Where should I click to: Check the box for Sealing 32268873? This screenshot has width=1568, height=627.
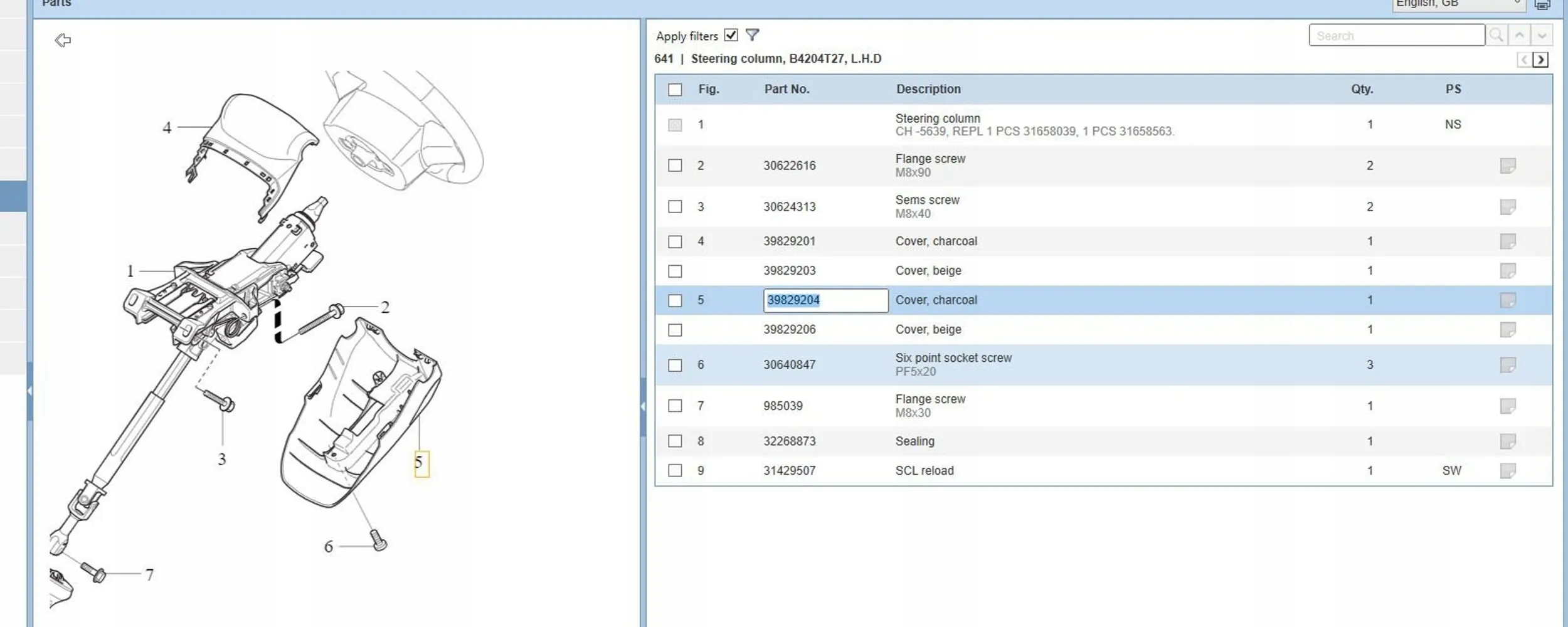point(675,441)
